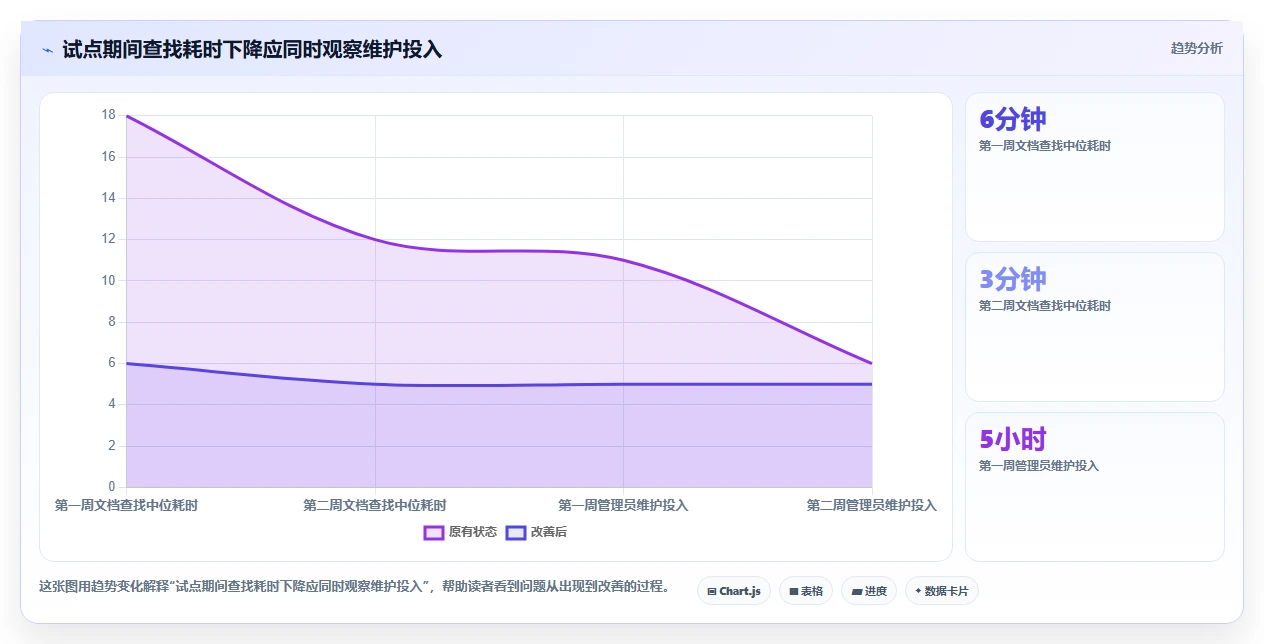Click the card caption 第一周文档查找中位耗时
Screen dimensions: 1264x644
[x=1045, y=146]
